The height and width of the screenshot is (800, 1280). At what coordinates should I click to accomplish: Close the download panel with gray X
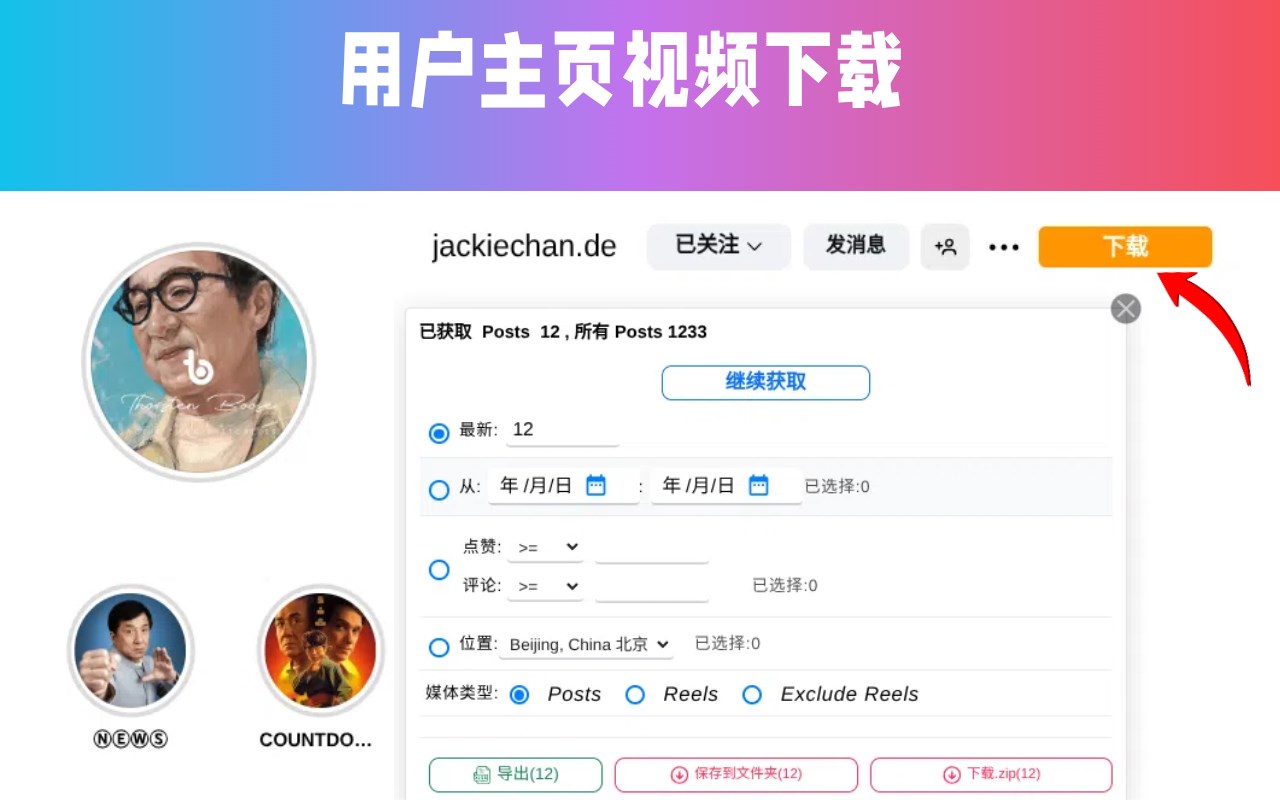coord(1126,308)
